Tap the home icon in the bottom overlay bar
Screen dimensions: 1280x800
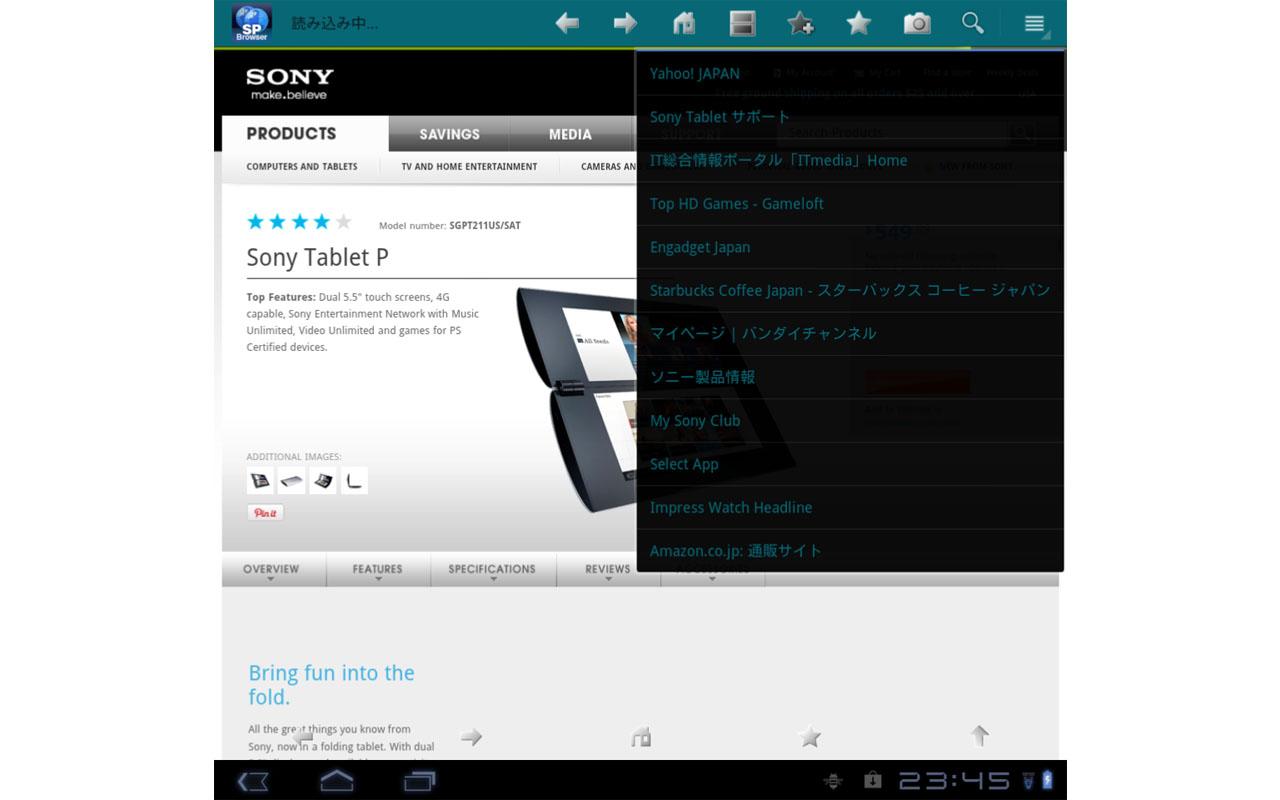[641, 737]
